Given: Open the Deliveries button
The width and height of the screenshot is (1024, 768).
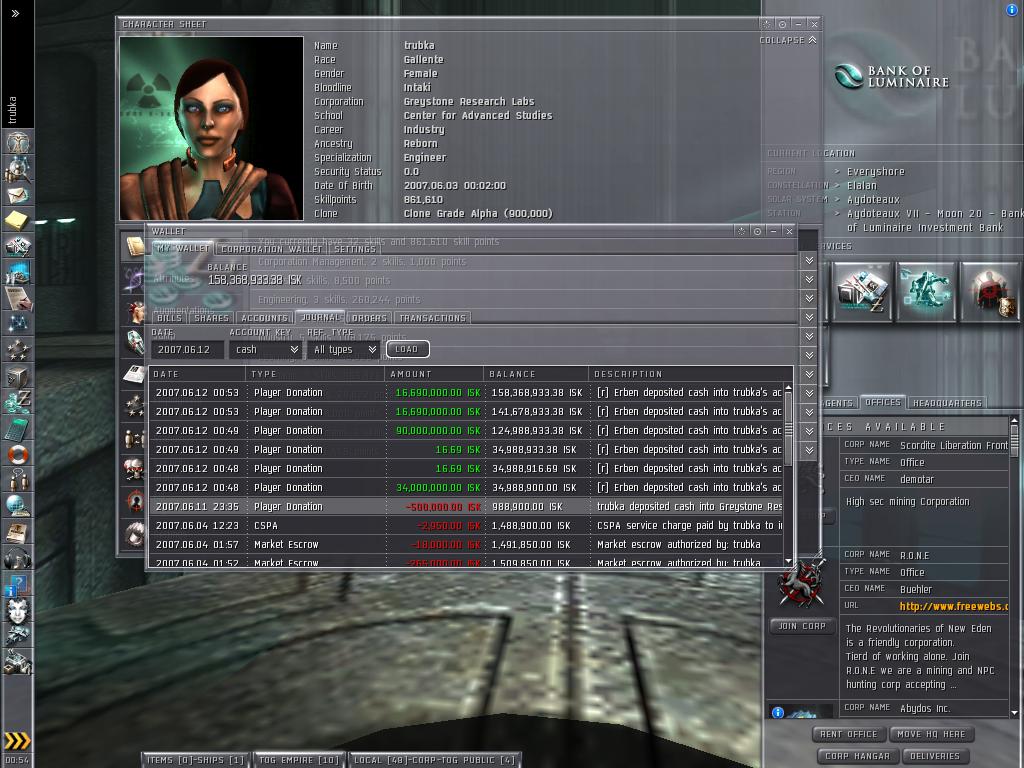Looking at the screenshot, I should (935, 756).
